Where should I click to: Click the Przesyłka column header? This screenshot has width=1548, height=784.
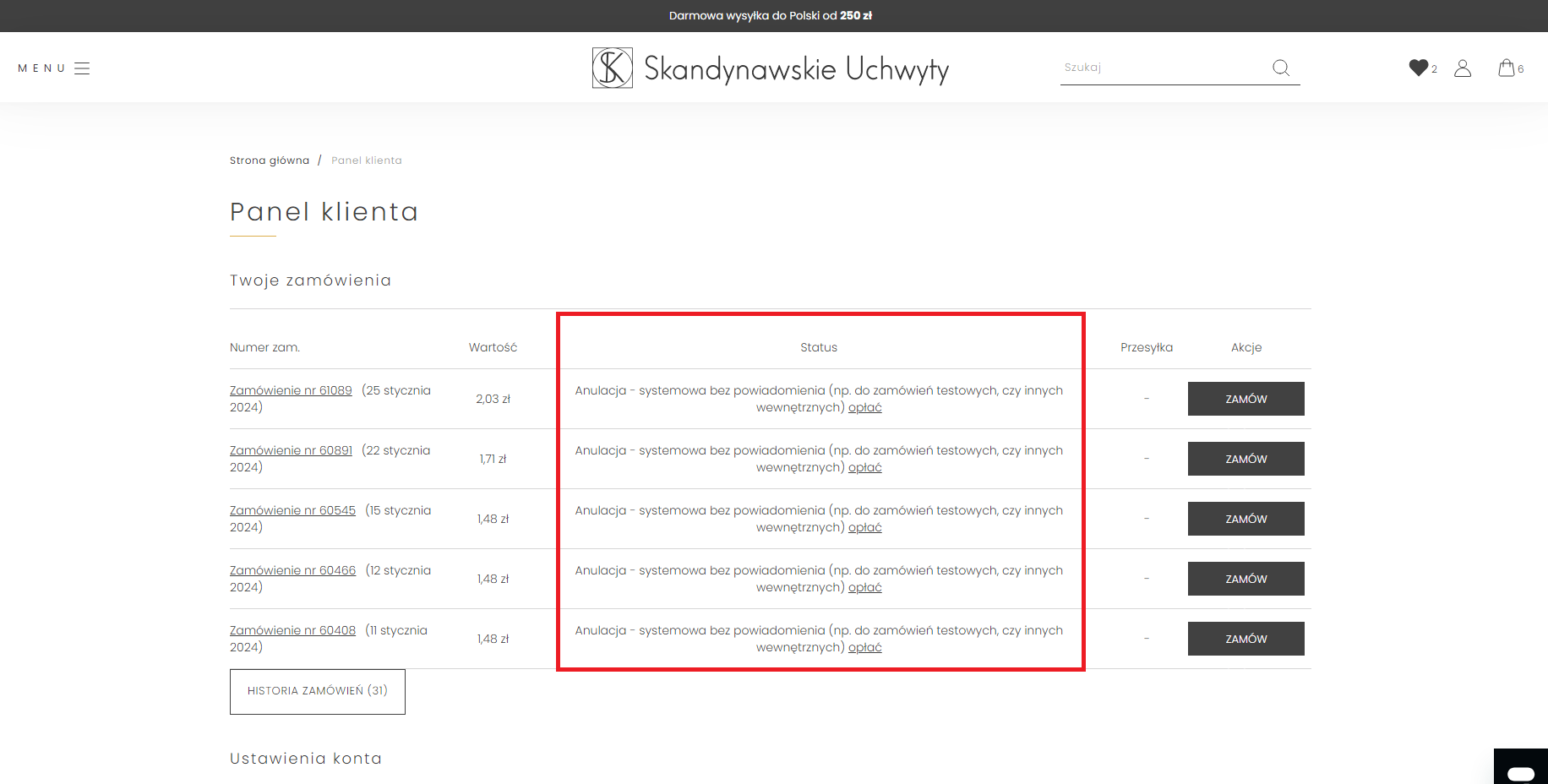coord(1147,347)
